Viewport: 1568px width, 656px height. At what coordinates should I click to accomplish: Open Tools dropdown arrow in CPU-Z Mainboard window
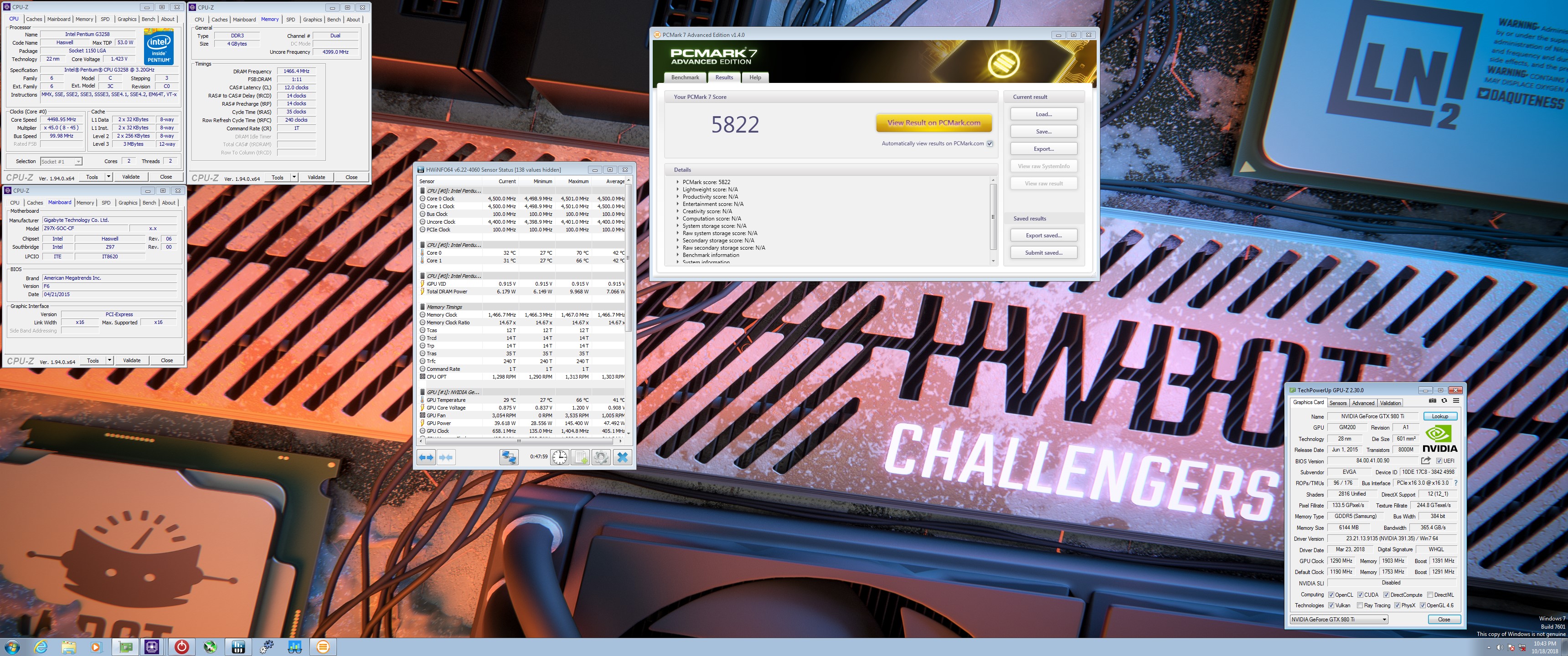pyautogui.click(x=109, y=360)
